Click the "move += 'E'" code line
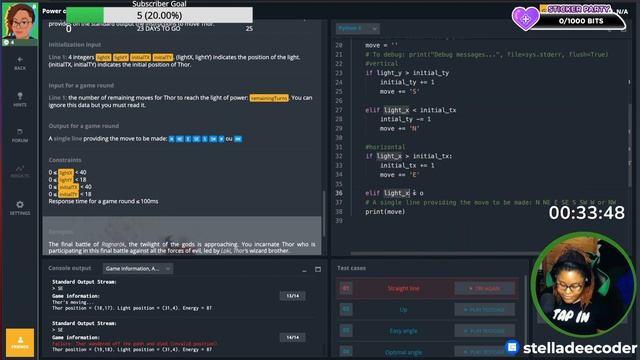 tap(400, 175)
